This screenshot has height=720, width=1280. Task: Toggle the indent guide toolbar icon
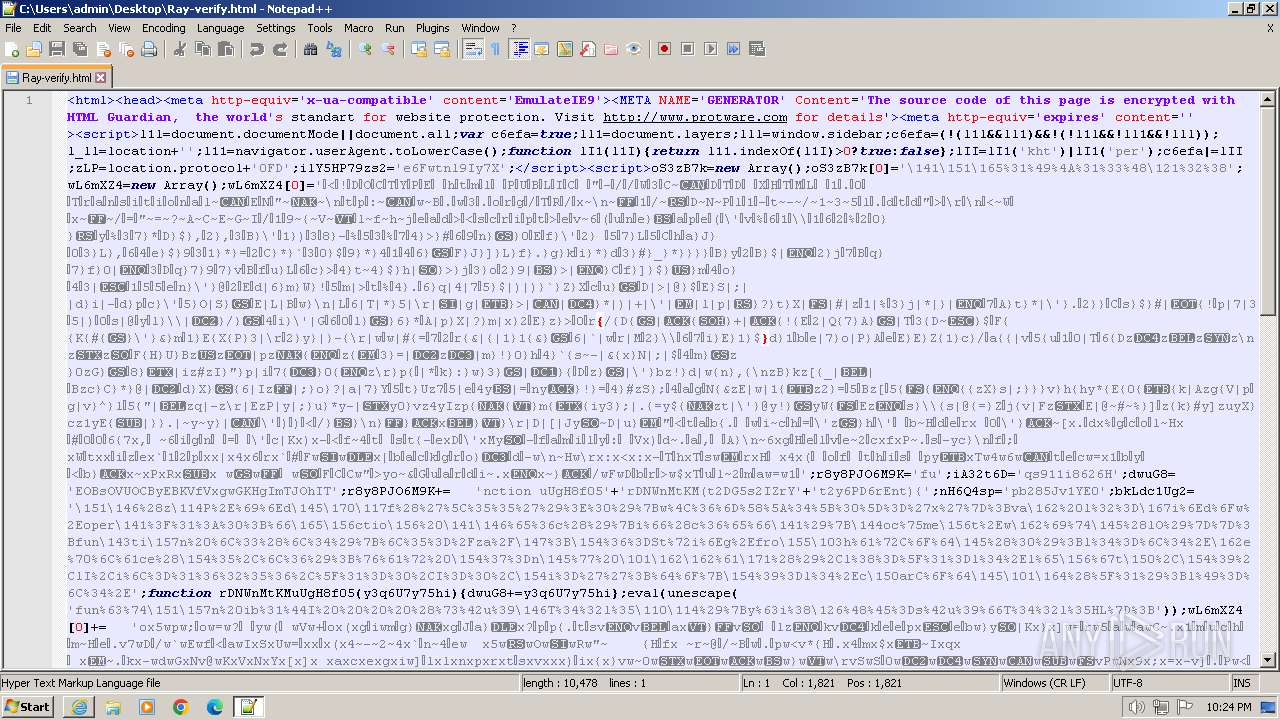519,49
